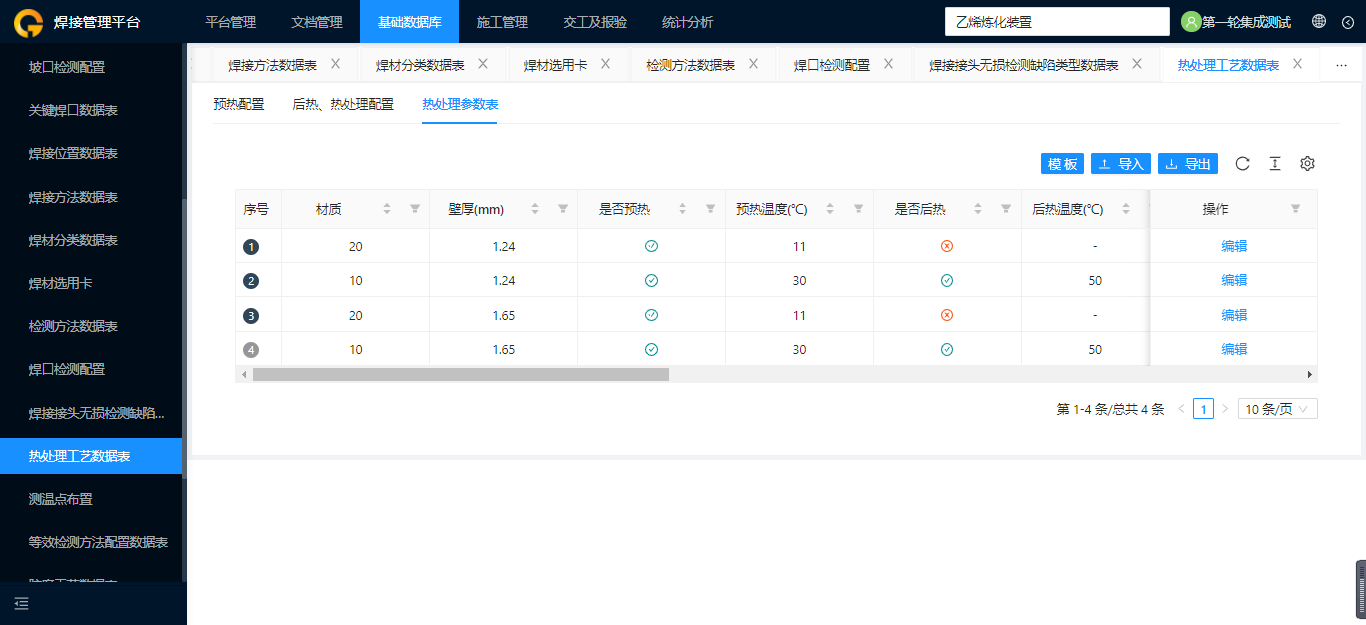Close the 焊材分类数据表 tab
Viewport: 1366px width, 625px height.
click(483, 64)
